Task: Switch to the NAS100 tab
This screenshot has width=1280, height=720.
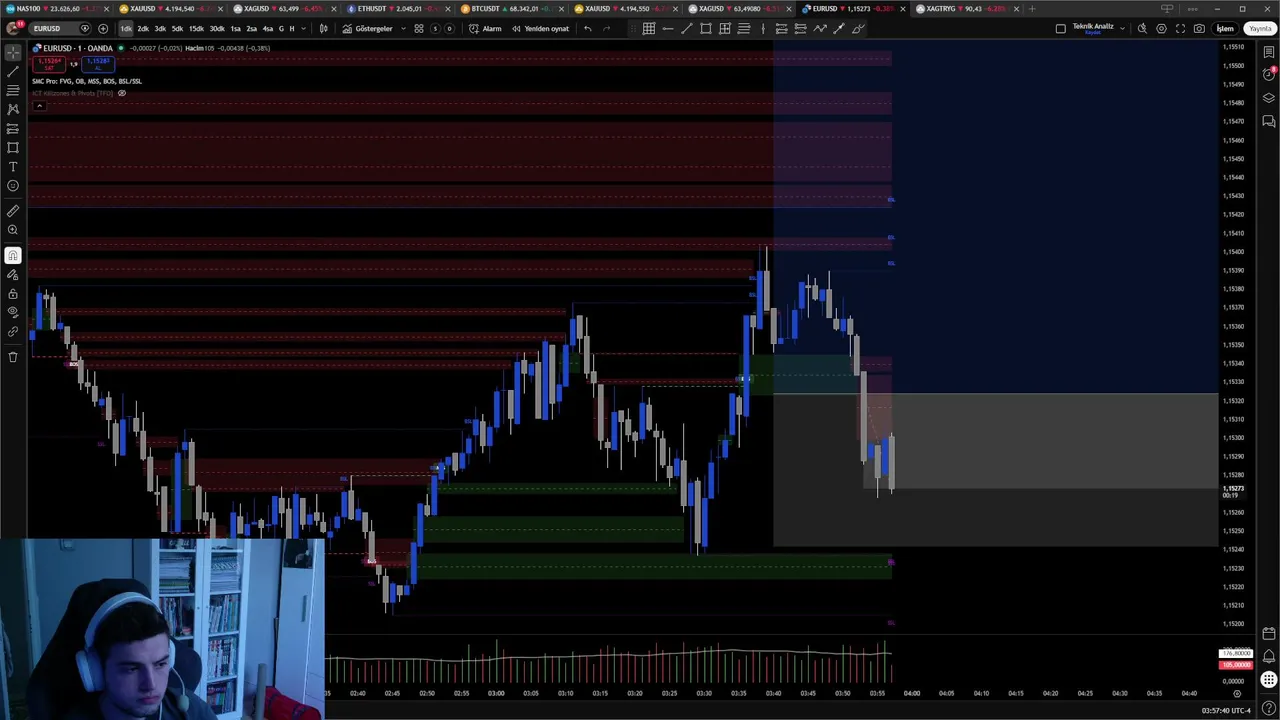Action: [x=56, y=9]
